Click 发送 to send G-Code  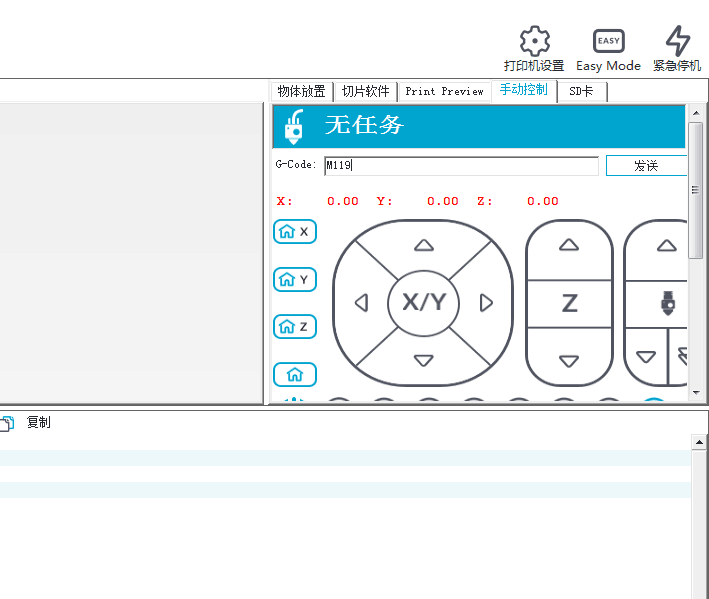pyautogui.click(x=646, y=166)
